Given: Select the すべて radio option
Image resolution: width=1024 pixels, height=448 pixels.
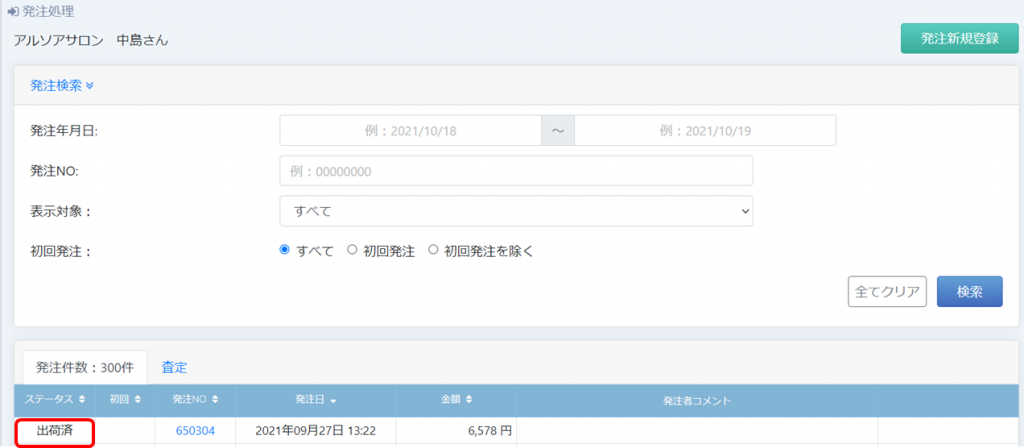Looking at the screenshot, I should tap(285, 251).
